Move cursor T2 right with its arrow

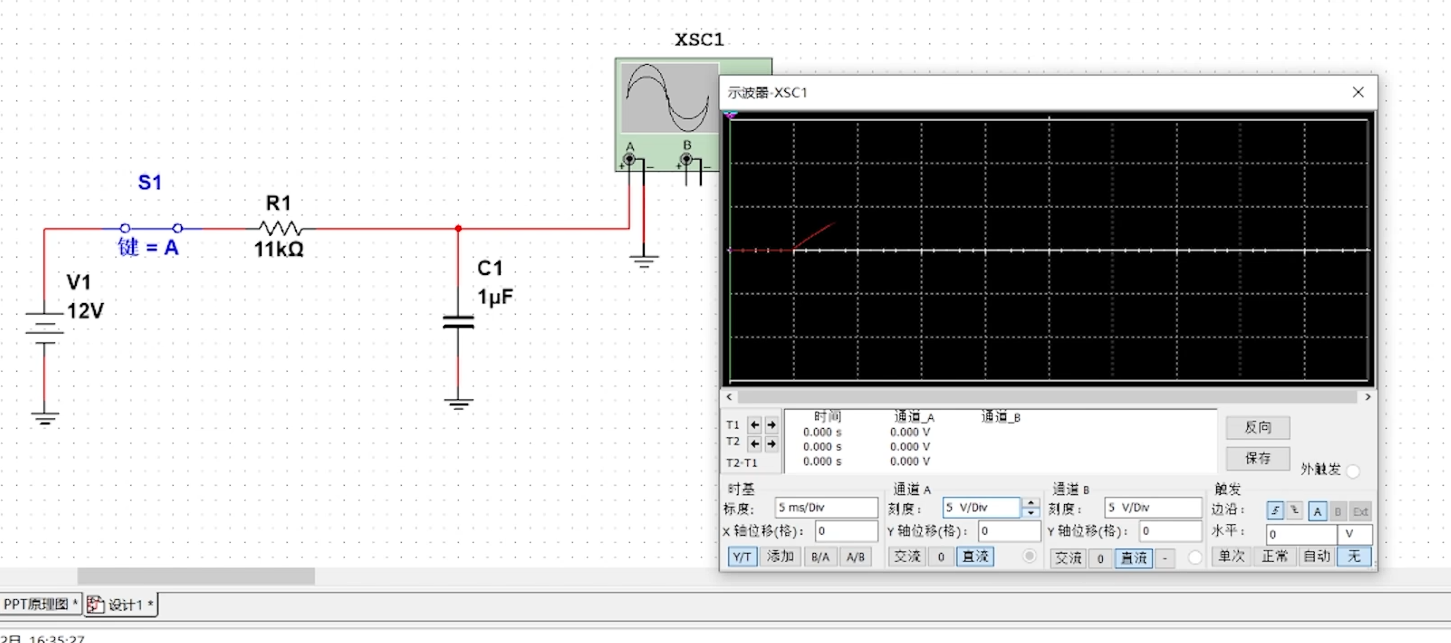pos(771,443)
